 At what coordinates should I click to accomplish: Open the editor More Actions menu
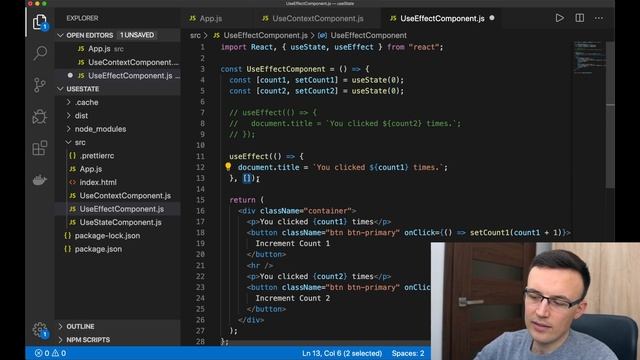(x=599, y=18)
